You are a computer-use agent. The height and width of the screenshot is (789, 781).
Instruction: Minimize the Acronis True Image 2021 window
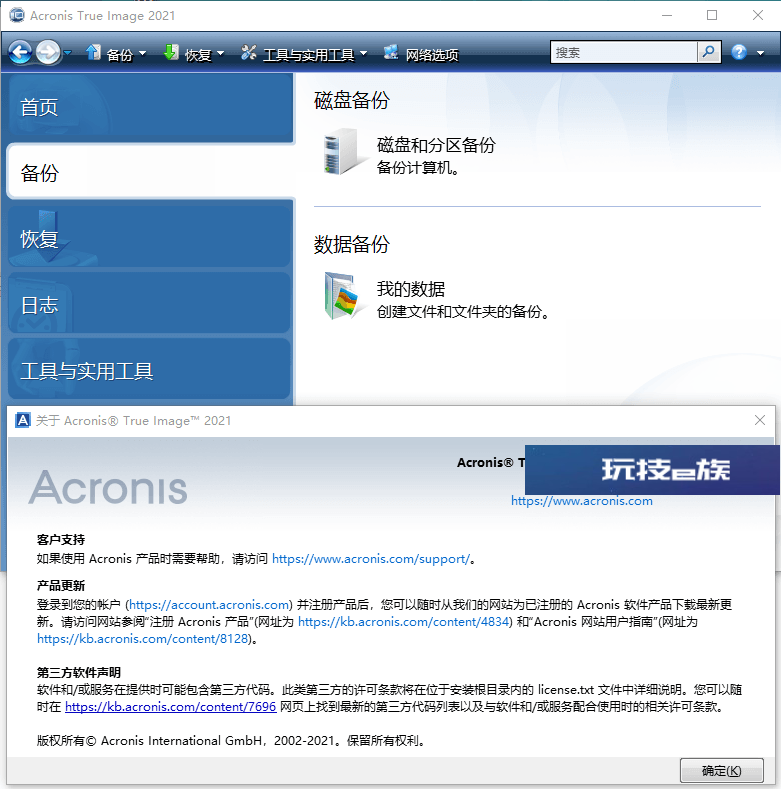[x=667, y=15]
